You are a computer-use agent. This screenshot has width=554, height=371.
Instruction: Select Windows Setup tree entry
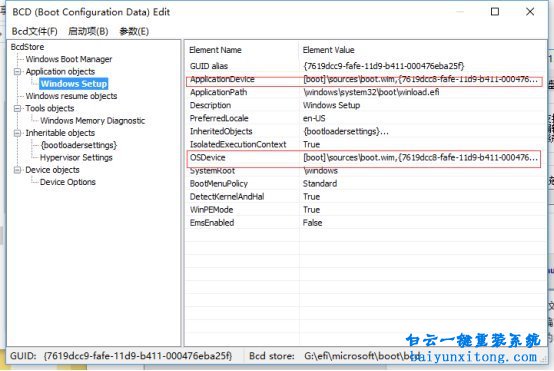74,84
